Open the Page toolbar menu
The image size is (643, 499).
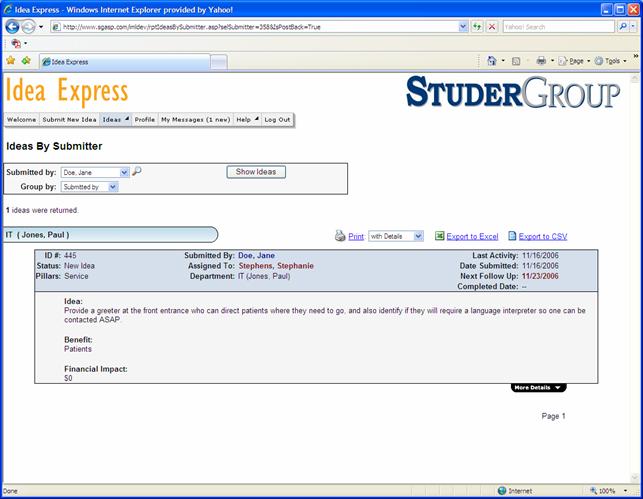575,61
